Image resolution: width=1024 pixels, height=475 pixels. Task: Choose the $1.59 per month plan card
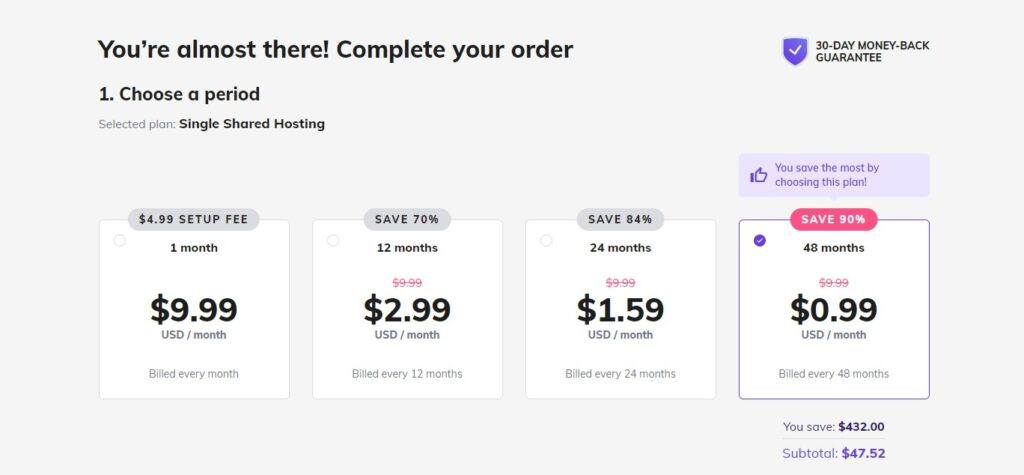point(620,309)
